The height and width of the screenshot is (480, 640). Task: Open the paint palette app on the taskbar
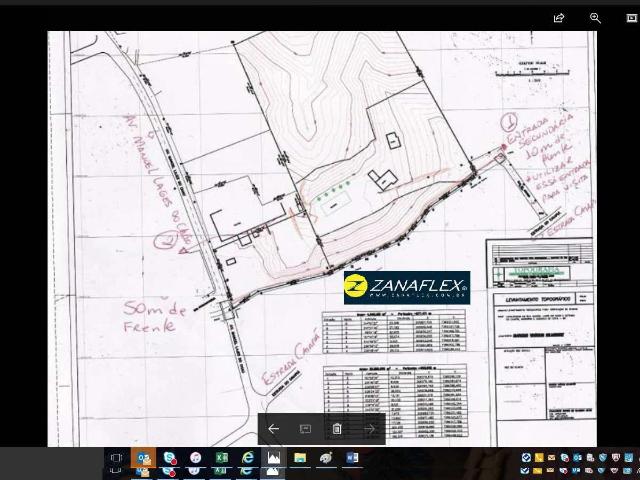(x=326, y=458)
